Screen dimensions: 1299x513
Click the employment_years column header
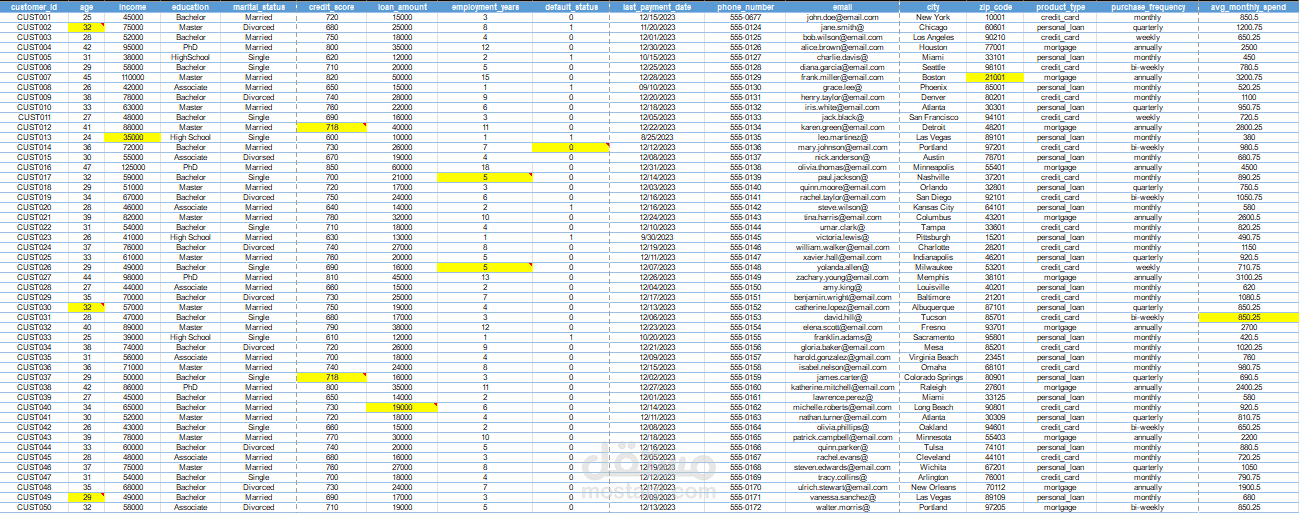(485, 7)
